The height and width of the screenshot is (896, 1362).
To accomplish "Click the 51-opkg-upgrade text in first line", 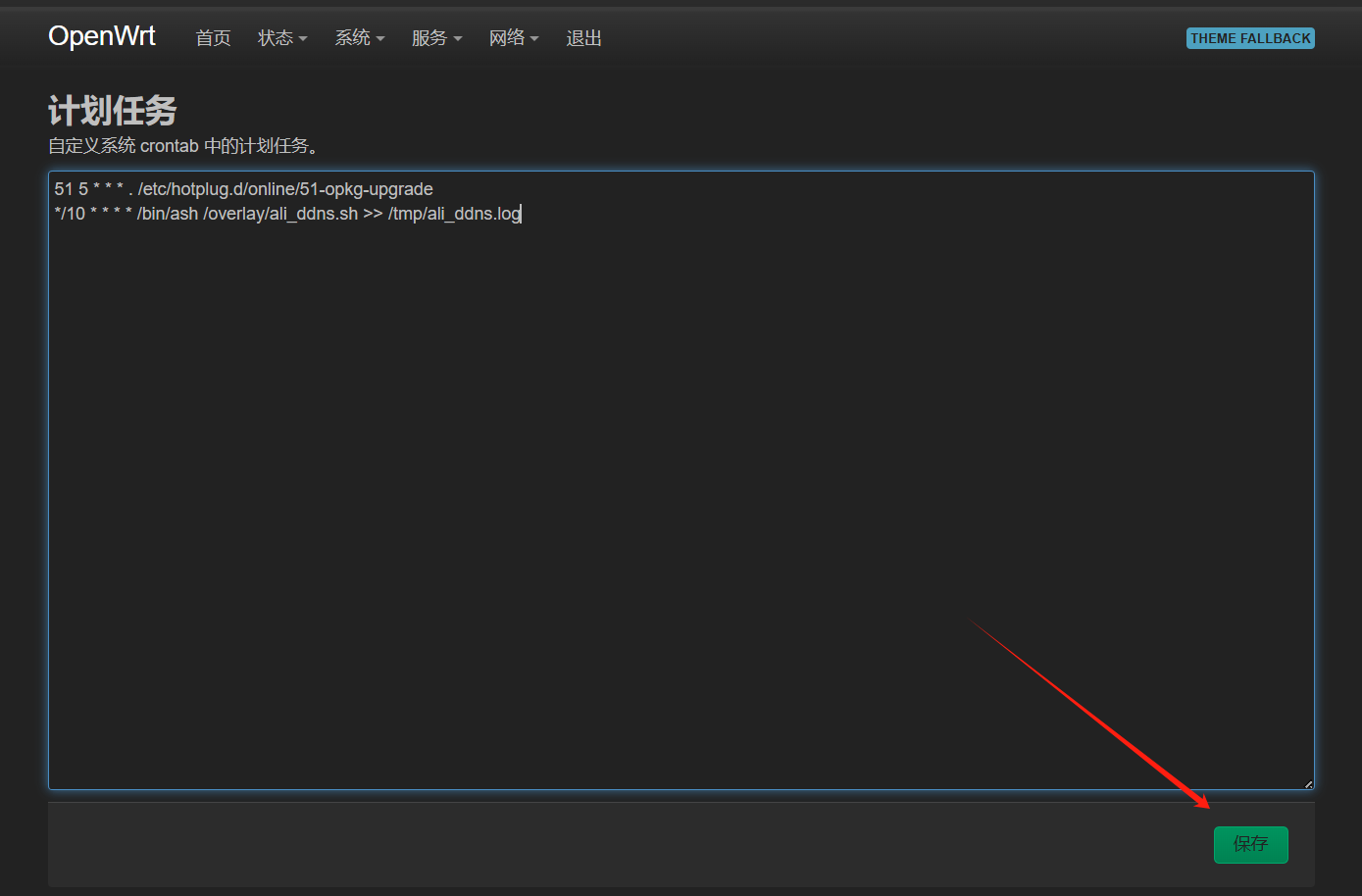I will click(366, 189).
